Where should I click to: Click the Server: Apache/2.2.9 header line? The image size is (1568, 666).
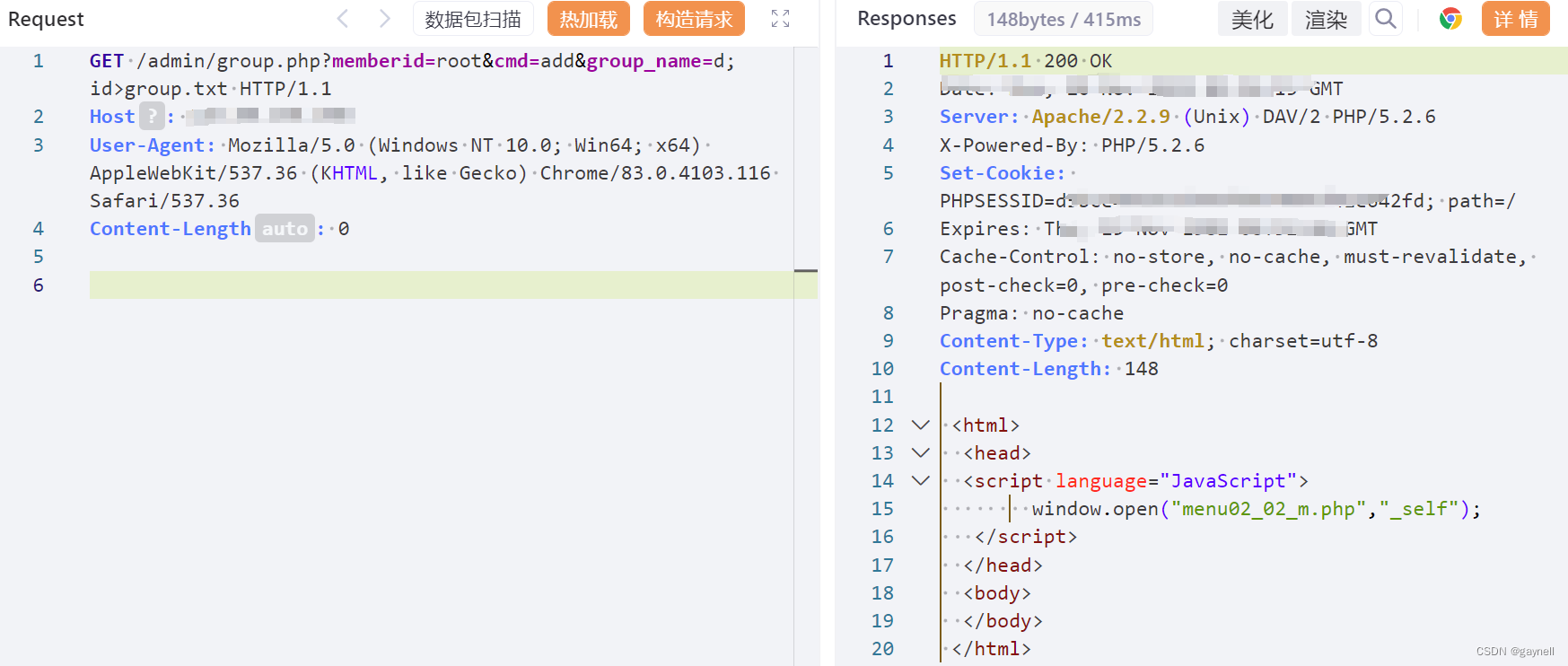pyautogui.click(x=1187, y=117)
